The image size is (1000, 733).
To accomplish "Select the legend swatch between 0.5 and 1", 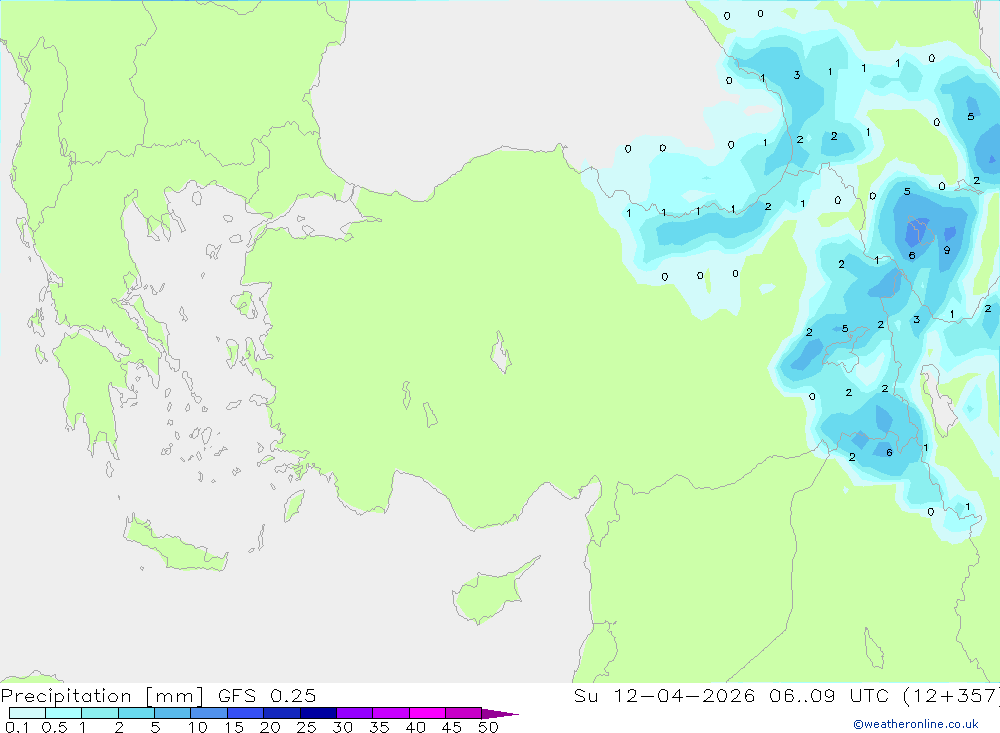I will pos(64,713).
